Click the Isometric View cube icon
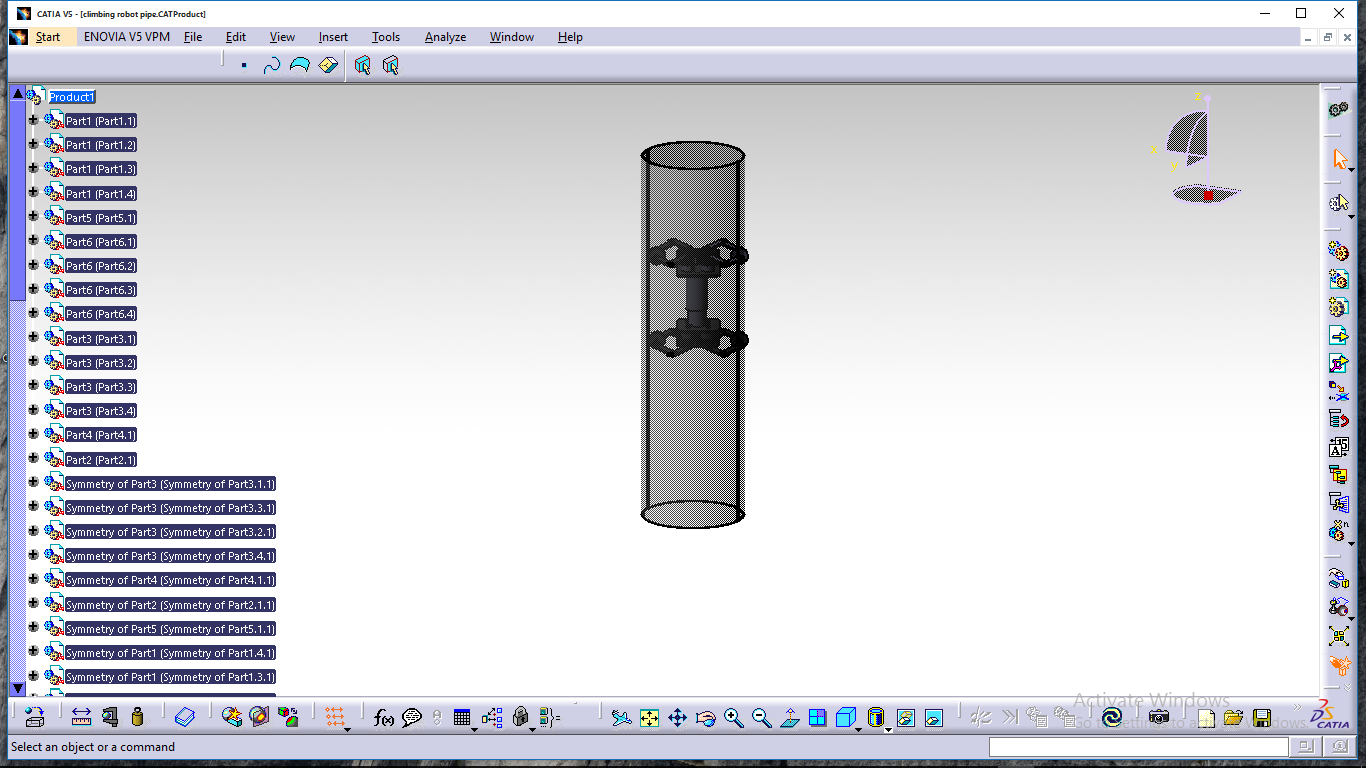The height and width of the screenshot is (768, 1366). [x=845, y=717]
